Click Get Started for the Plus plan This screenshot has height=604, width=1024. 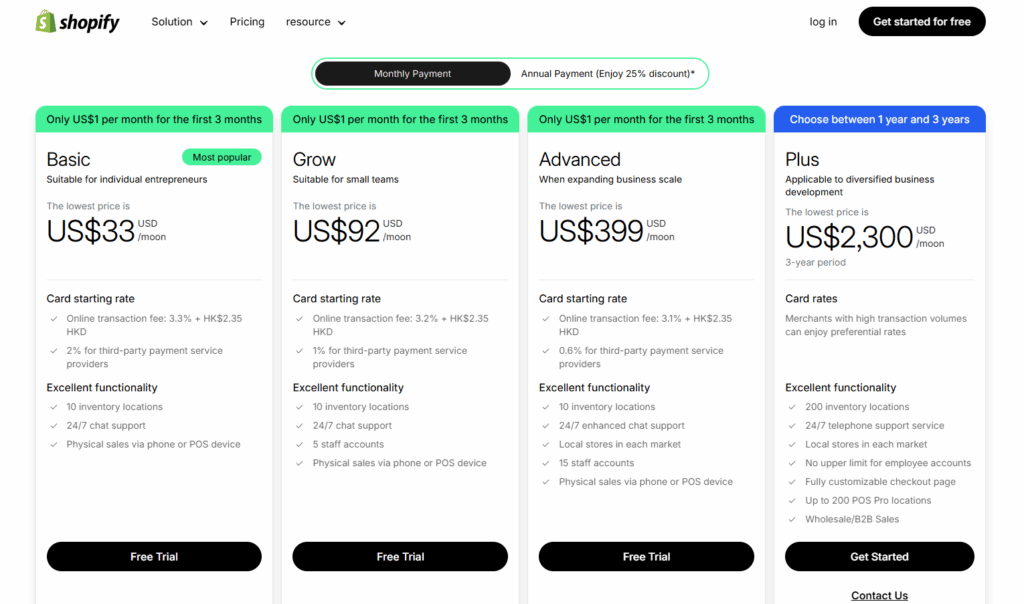point(879,557)
